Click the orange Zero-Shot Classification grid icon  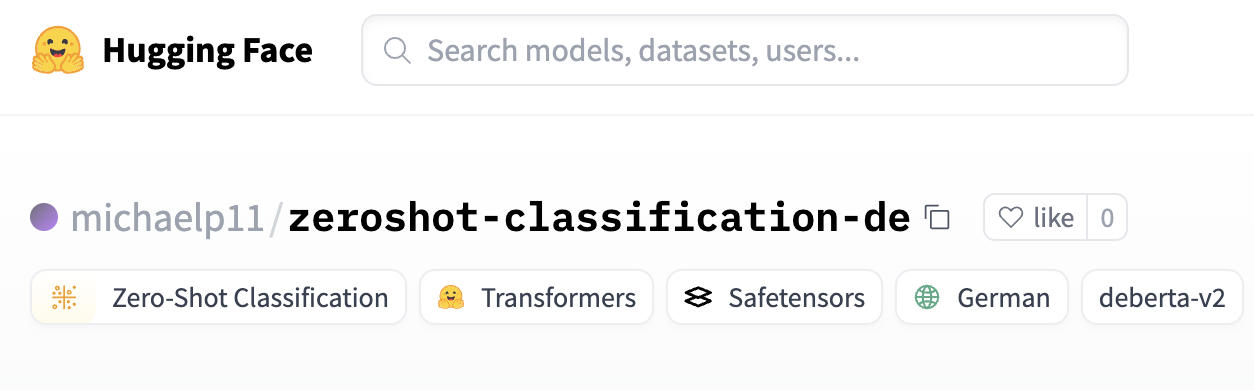coord(64,297)
